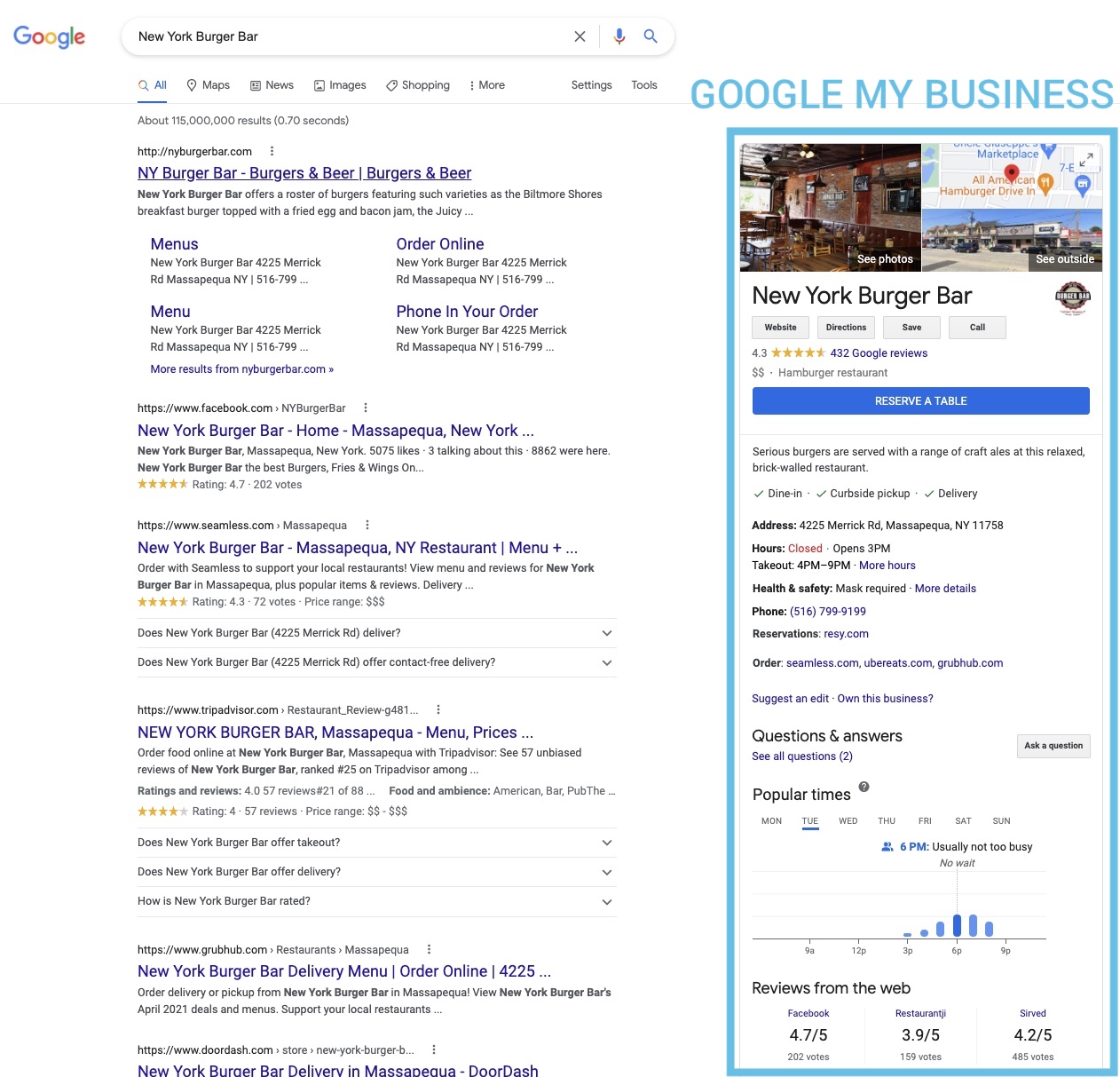Expand 'How is New York Burger Bar rated?'
This screenshot has height=1077, width=1120.
[376, 901]
